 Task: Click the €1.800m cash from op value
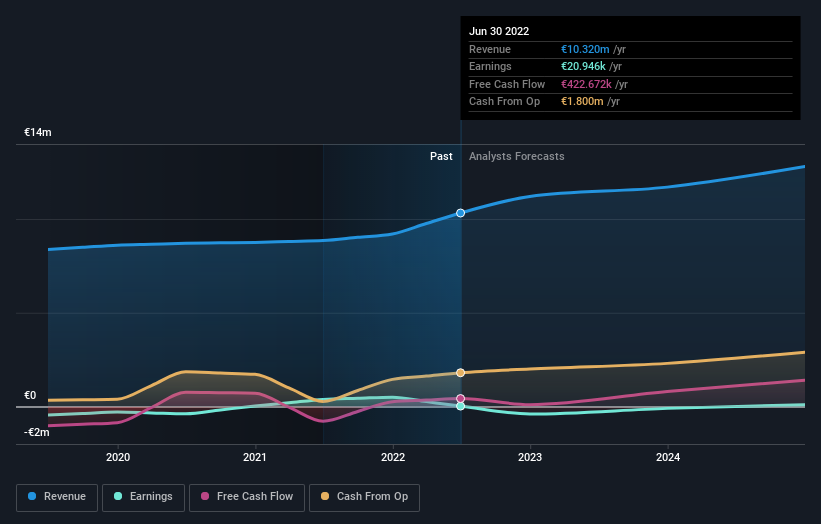pos(582,102)
